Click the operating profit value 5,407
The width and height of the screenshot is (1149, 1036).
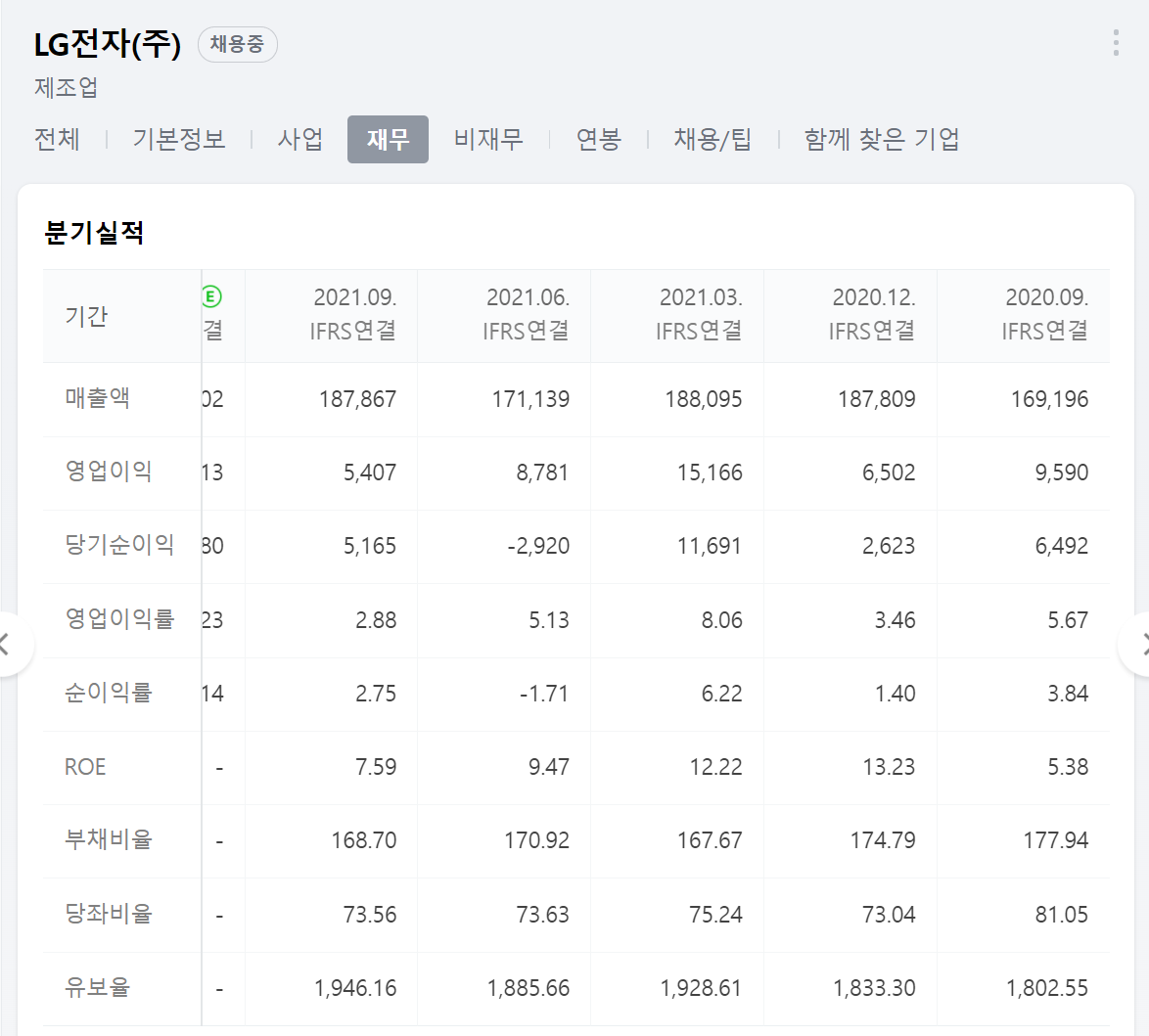click(x=370, y=473)
